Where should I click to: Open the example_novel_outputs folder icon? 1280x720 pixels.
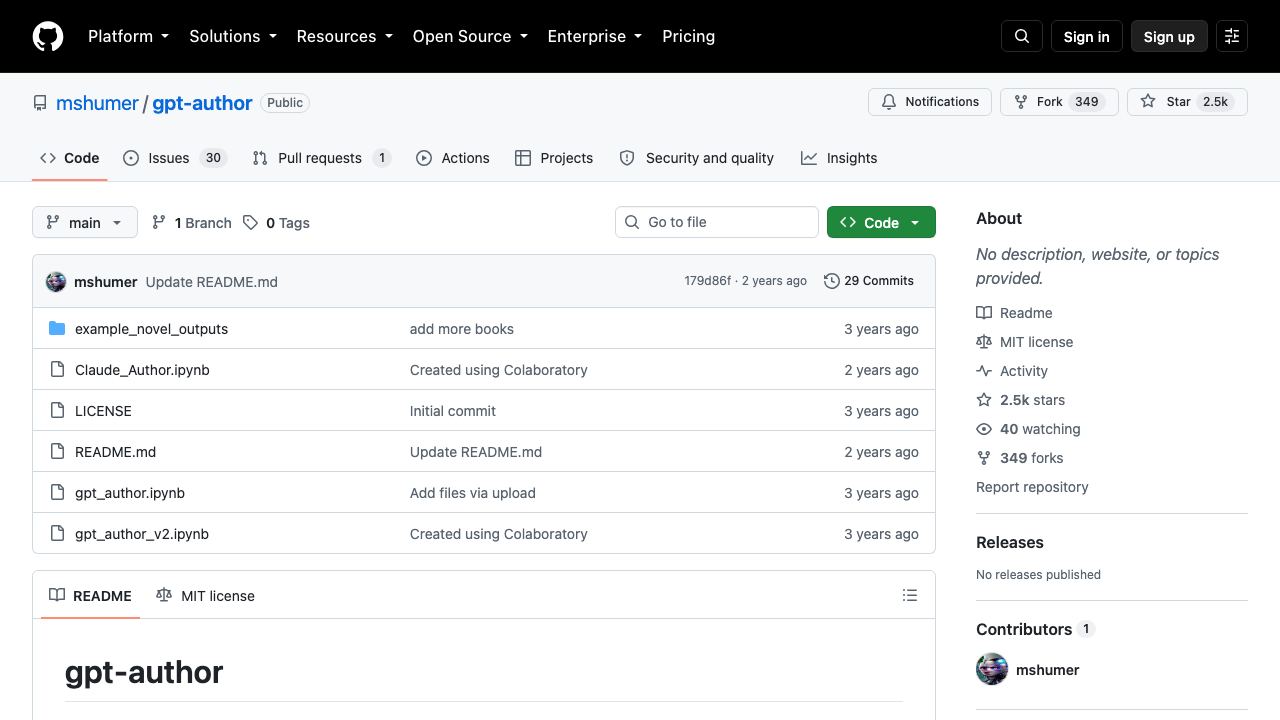[57, 329]
